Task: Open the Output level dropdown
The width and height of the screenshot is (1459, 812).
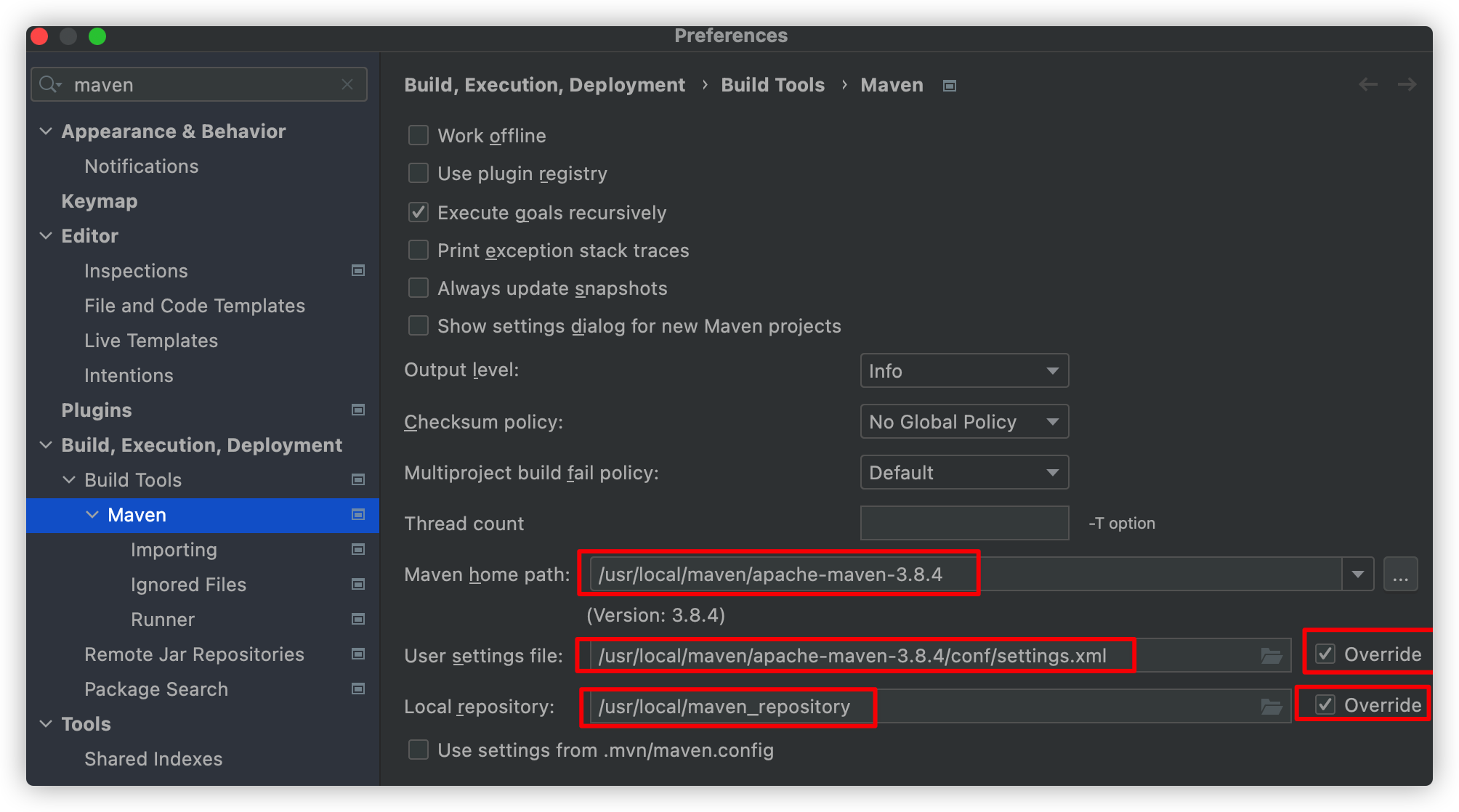Action: click(x=964, y=370)
